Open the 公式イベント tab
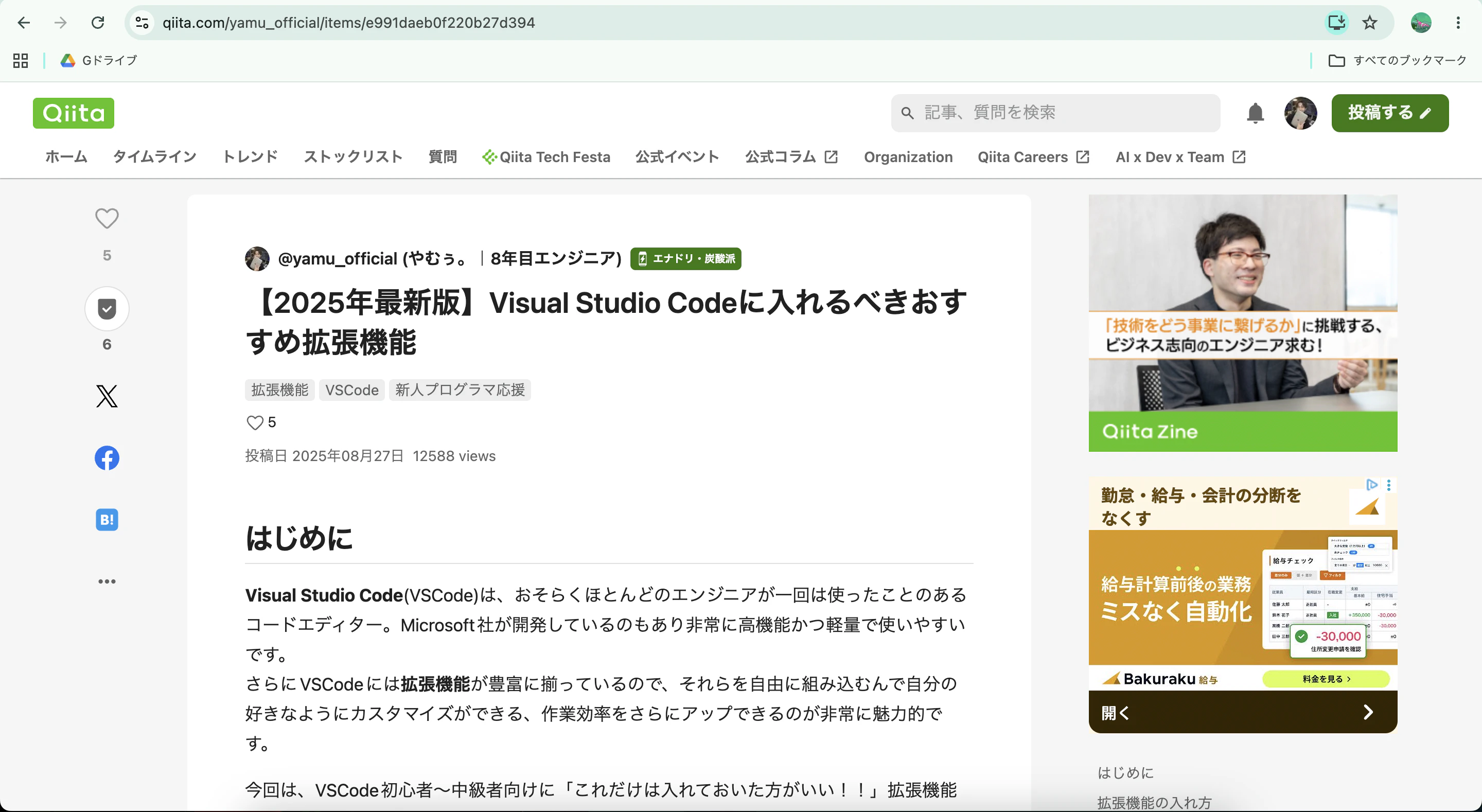Image resolution: width=1482 pixels, height=812 pixels. tap(677, 157)
